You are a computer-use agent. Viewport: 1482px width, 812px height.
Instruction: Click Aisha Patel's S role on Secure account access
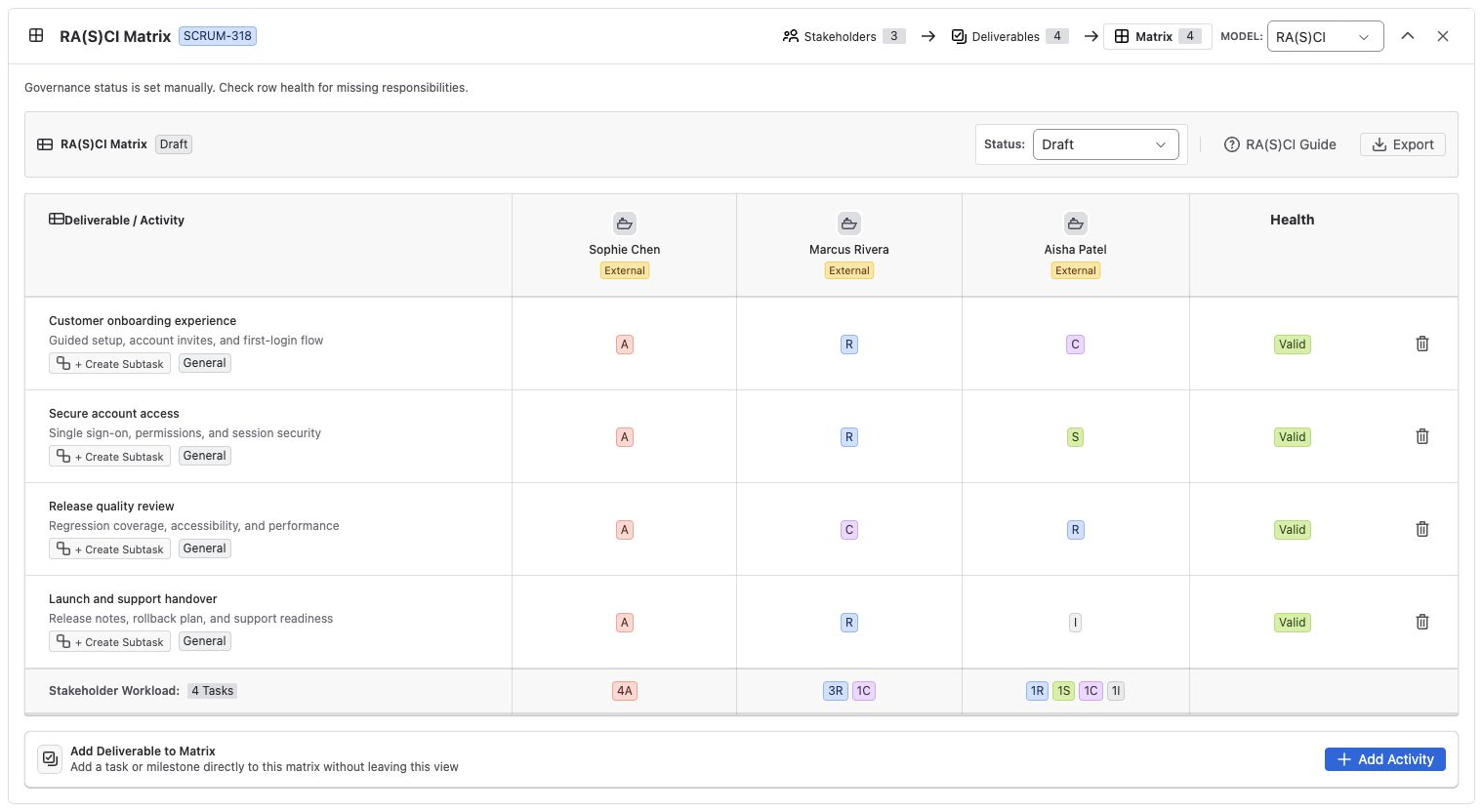(1075, 437)
